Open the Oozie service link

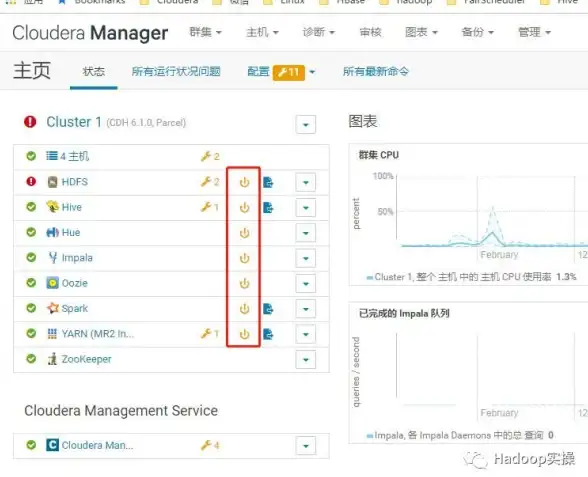point(75,283)
